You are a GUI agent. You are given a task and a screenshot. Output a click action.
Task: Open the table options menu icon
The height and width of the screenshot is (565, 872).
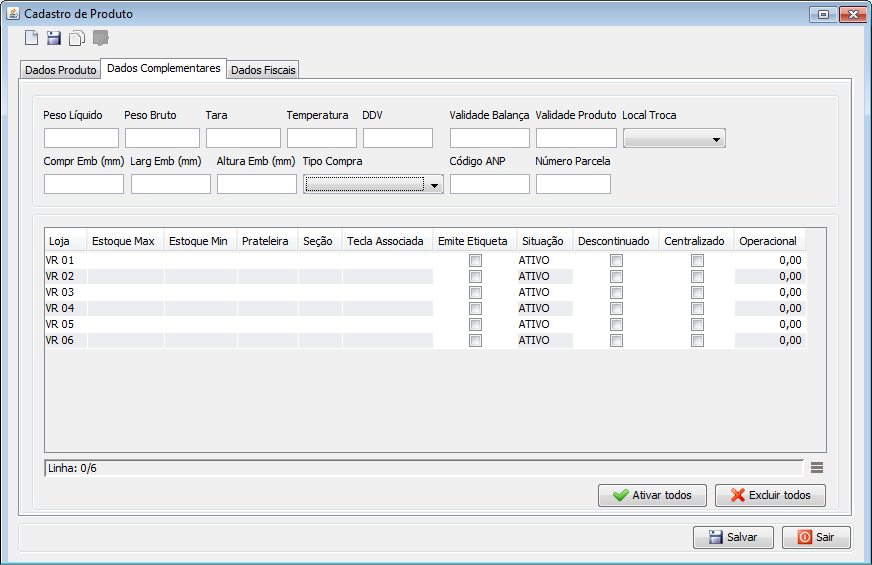coord(817,467)
